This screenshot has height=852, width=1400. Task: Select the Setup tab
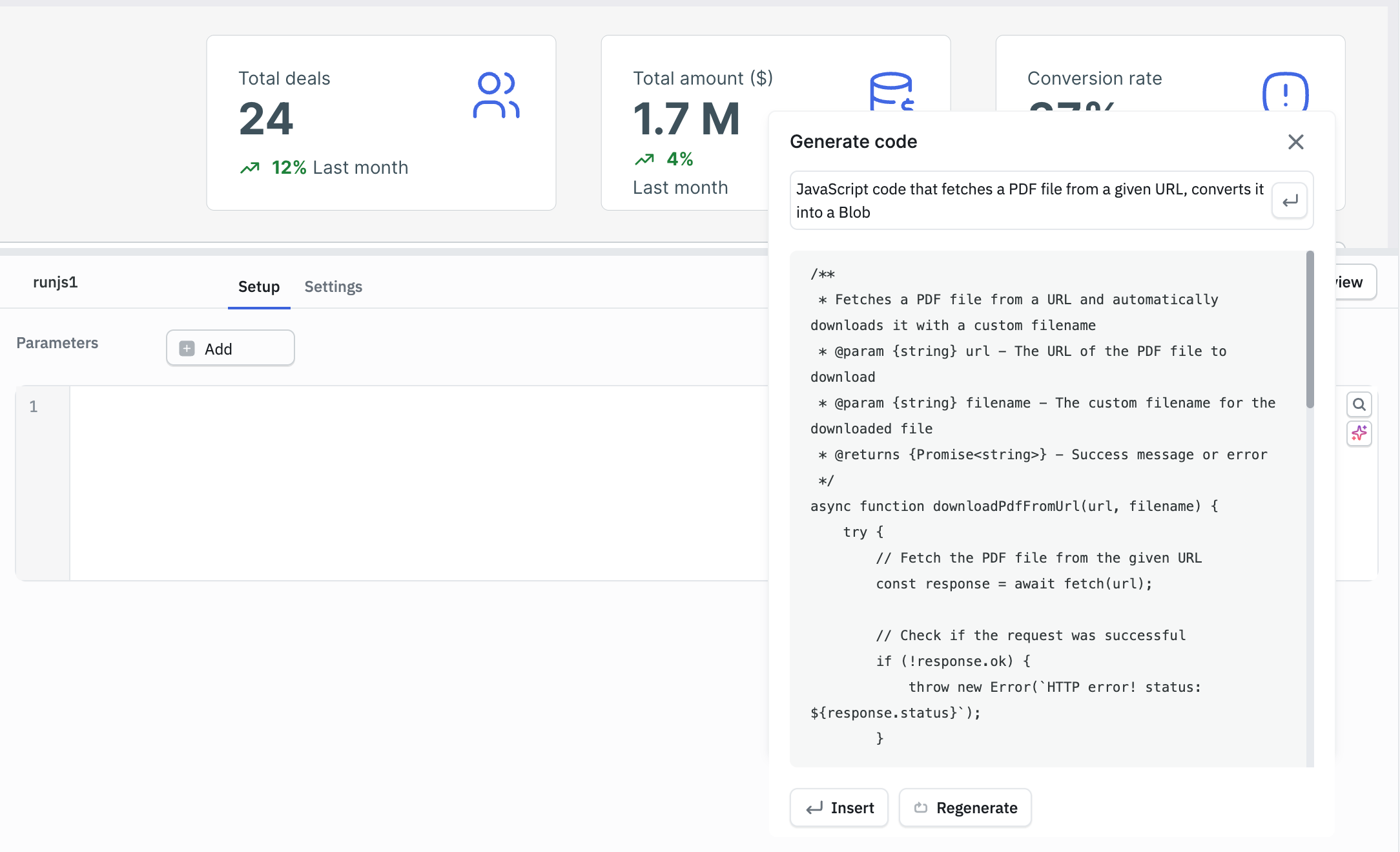click(x=258, y=286)
